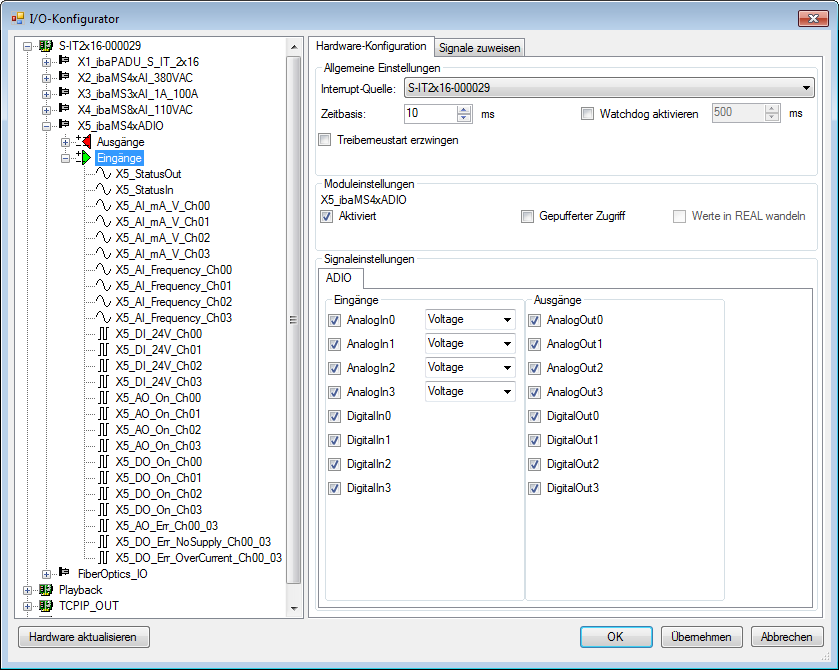Click the tree panel vertical scrollbar
The width and height of the screenshot is (839, 670).
coord(293,320)
